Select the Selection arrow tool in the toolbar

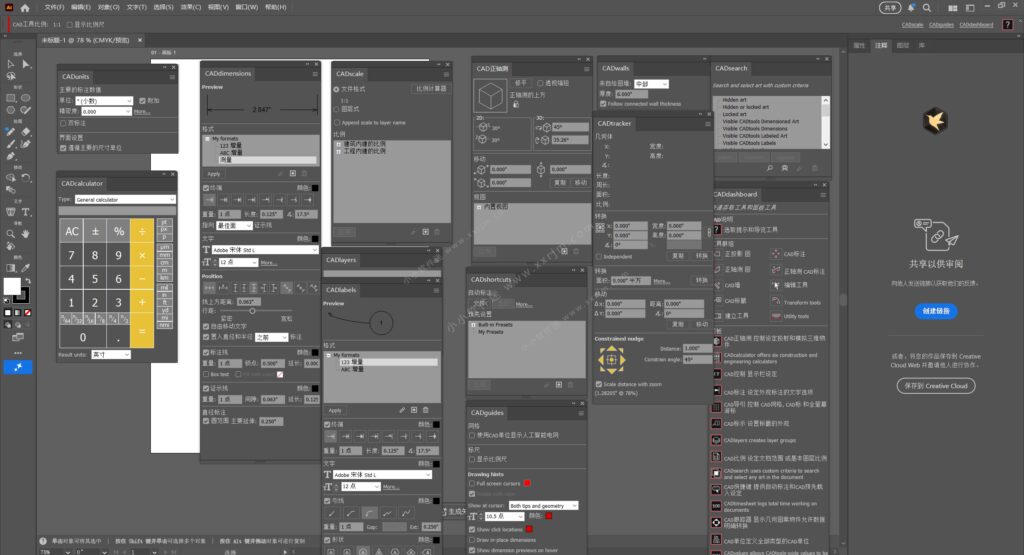[x=10, y=64]
